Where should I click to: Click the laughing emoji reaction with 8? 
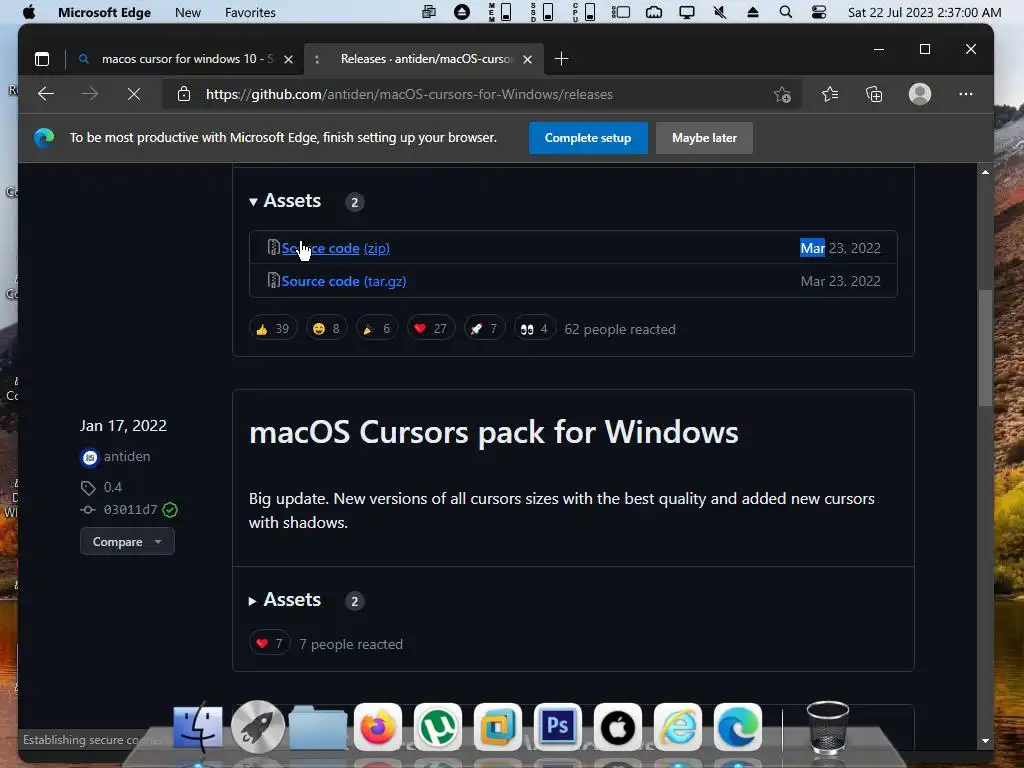327,328
